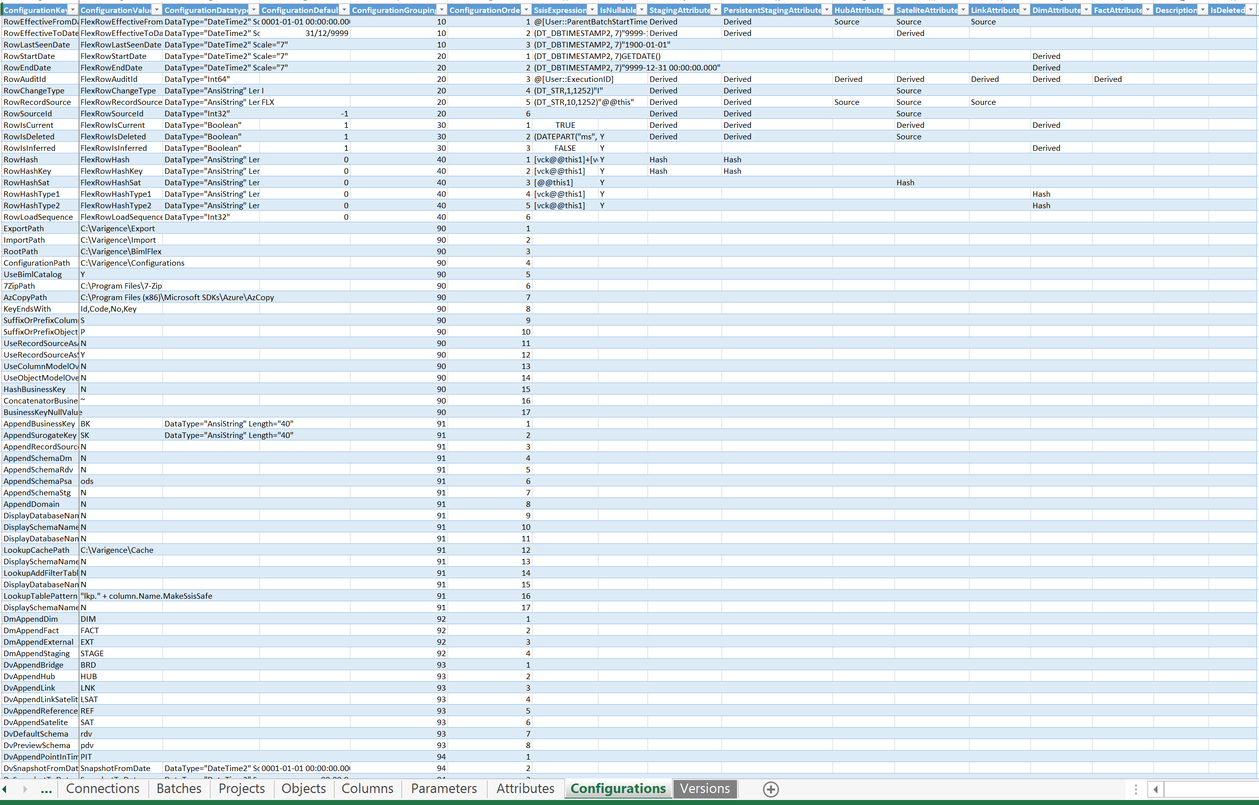Select the Configurations sheet tab

(x=618, y=789)
